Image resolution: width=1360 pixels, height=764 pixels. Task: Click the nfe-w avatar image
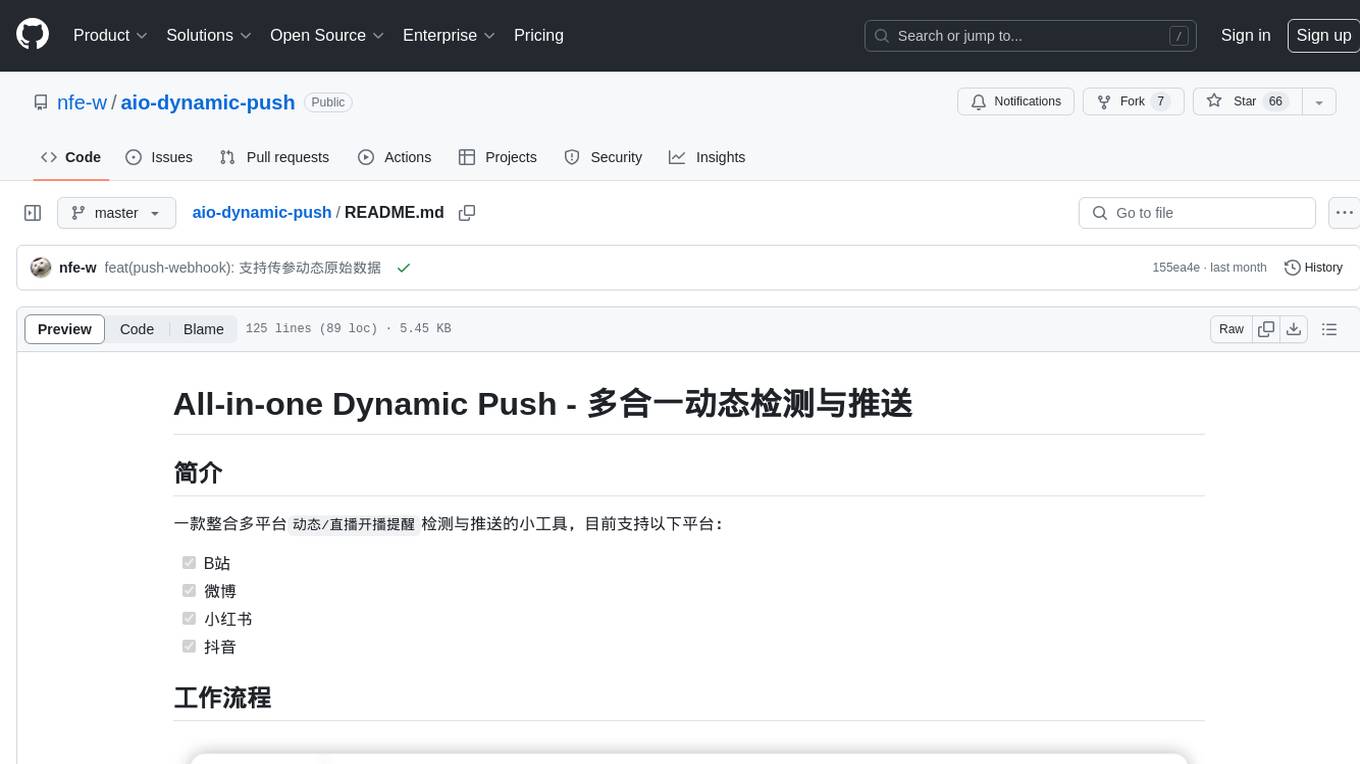(x=41, y=268)
